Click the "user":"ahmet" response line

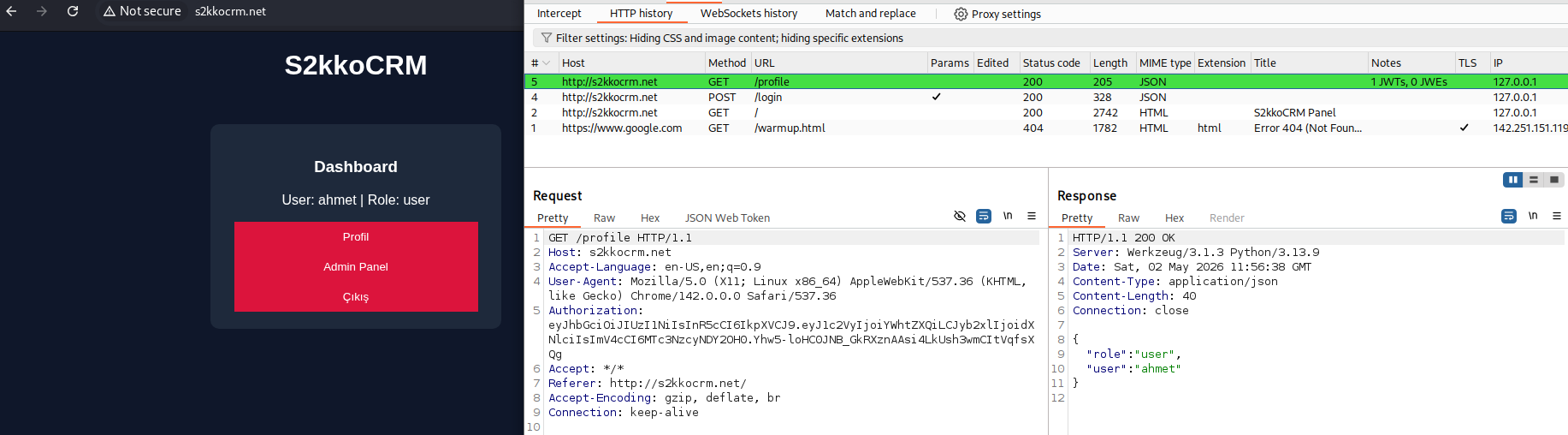coord(1133,368)
